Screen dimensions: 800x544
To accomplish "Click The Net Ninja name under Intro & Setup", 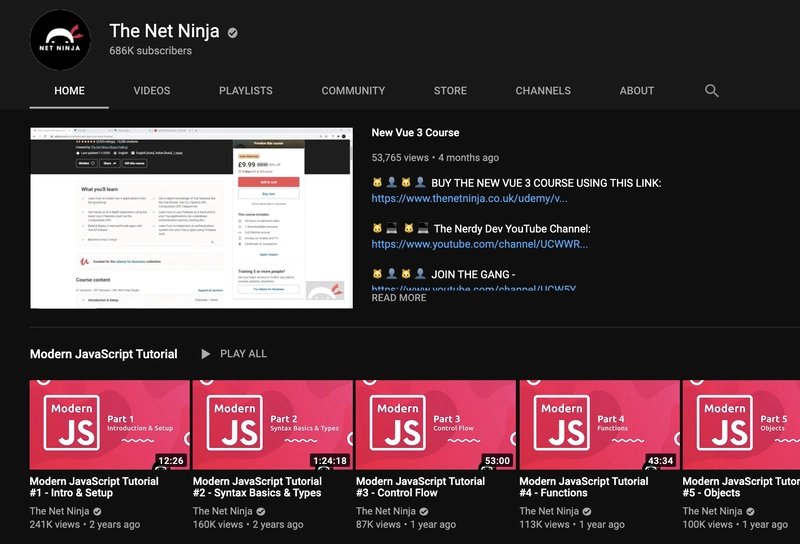I will pyautogui.click(x=59, y=511).
